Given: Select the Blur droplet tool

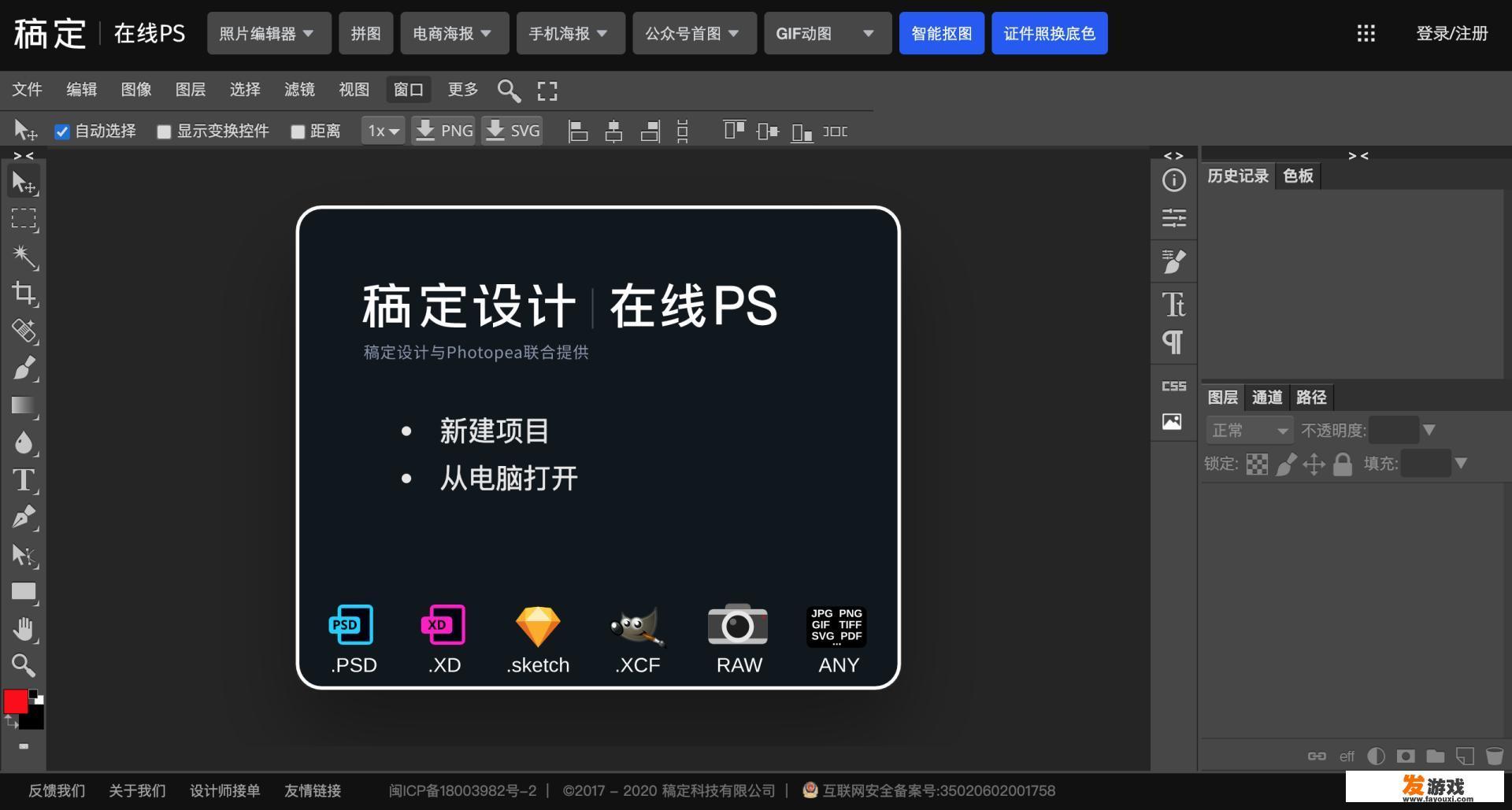Looking at the screenshot, I should click(x=24, y=442).
